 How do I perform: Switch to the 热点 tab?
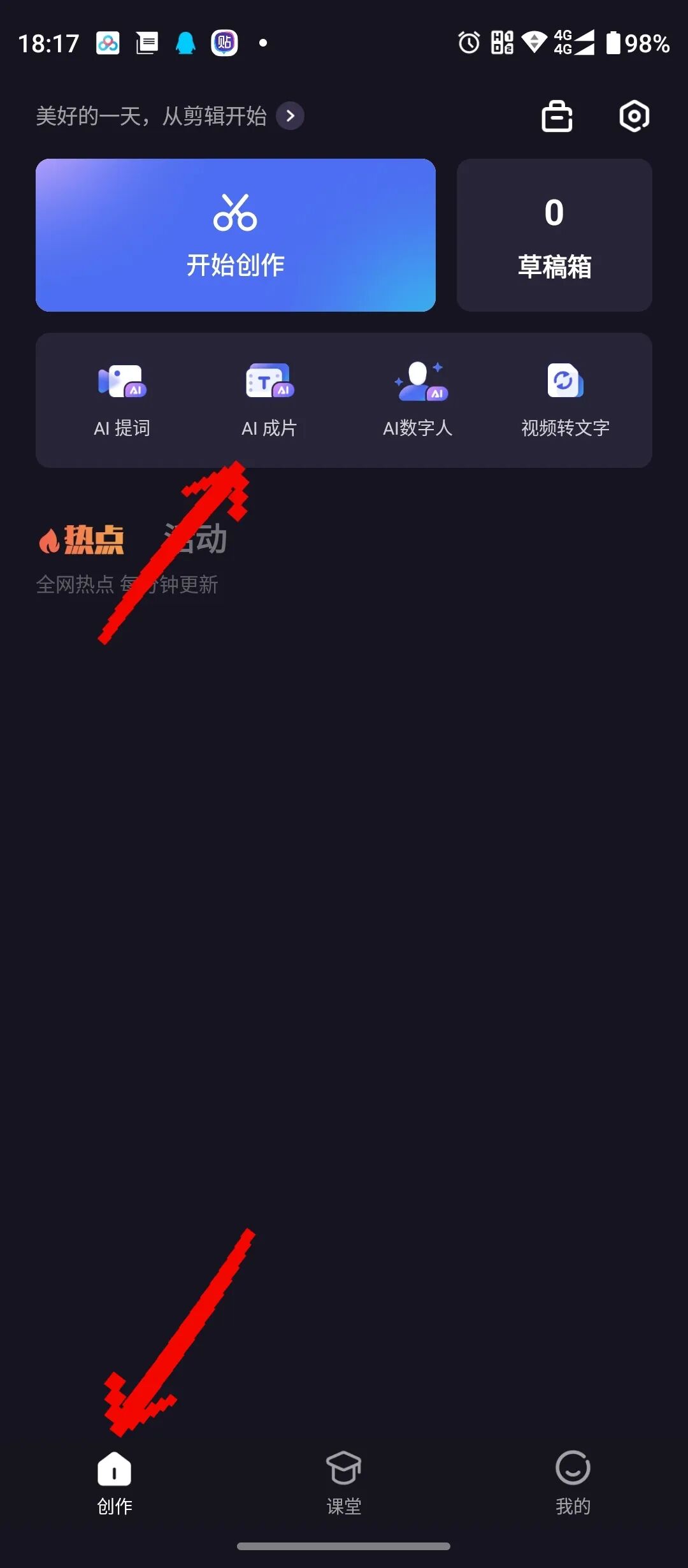point(82,540)
